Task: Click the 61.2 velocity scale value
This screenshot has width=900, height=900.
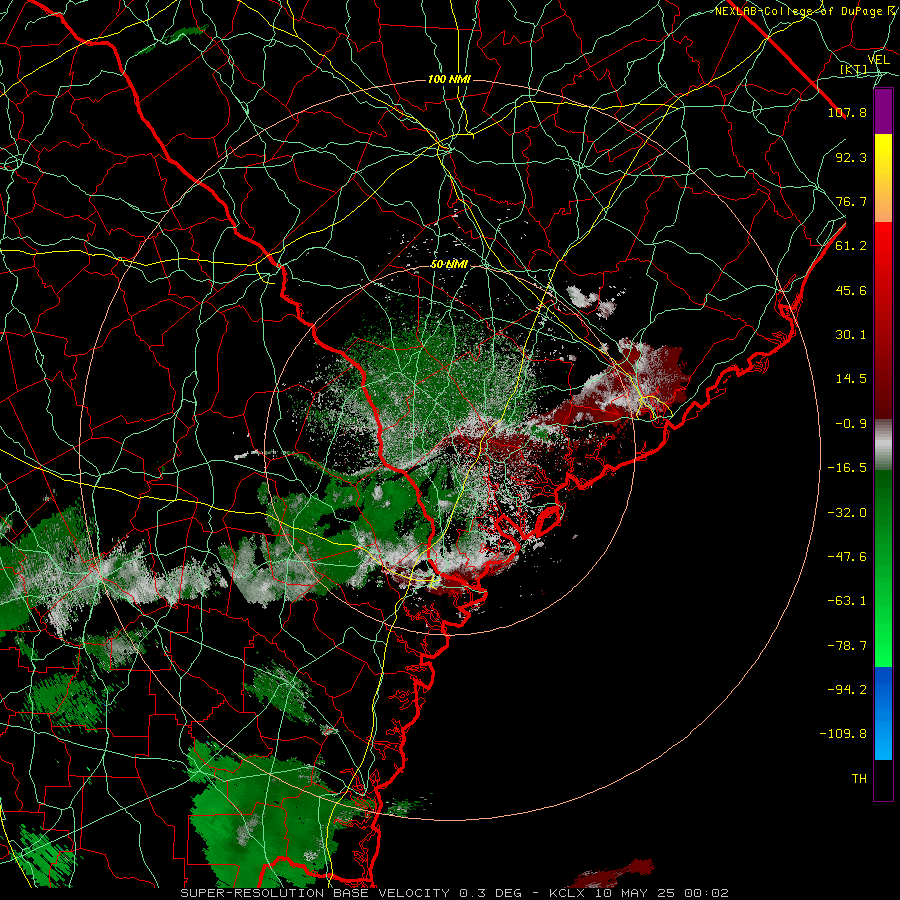Action: coord(851,246)
